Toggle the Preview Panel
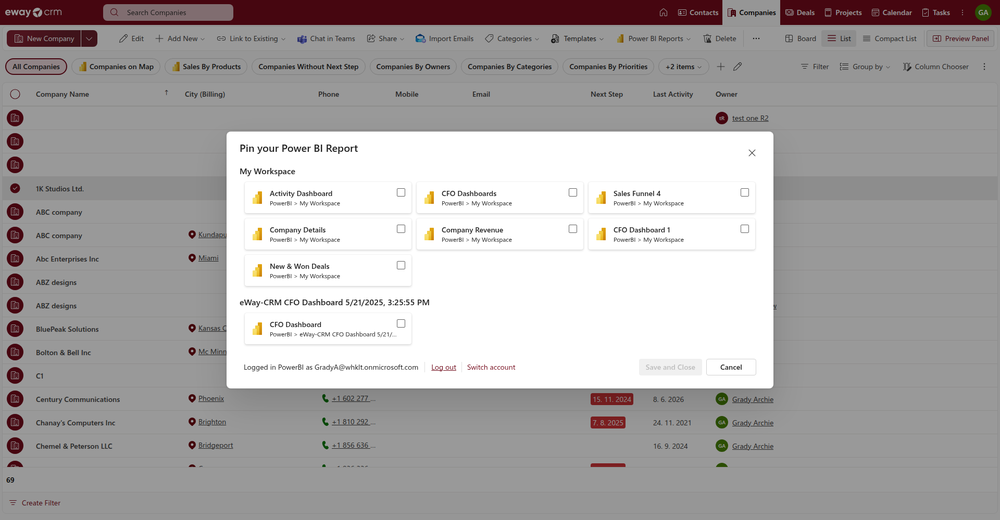This screenshot has height=520, width=1000. pos(960,38)
